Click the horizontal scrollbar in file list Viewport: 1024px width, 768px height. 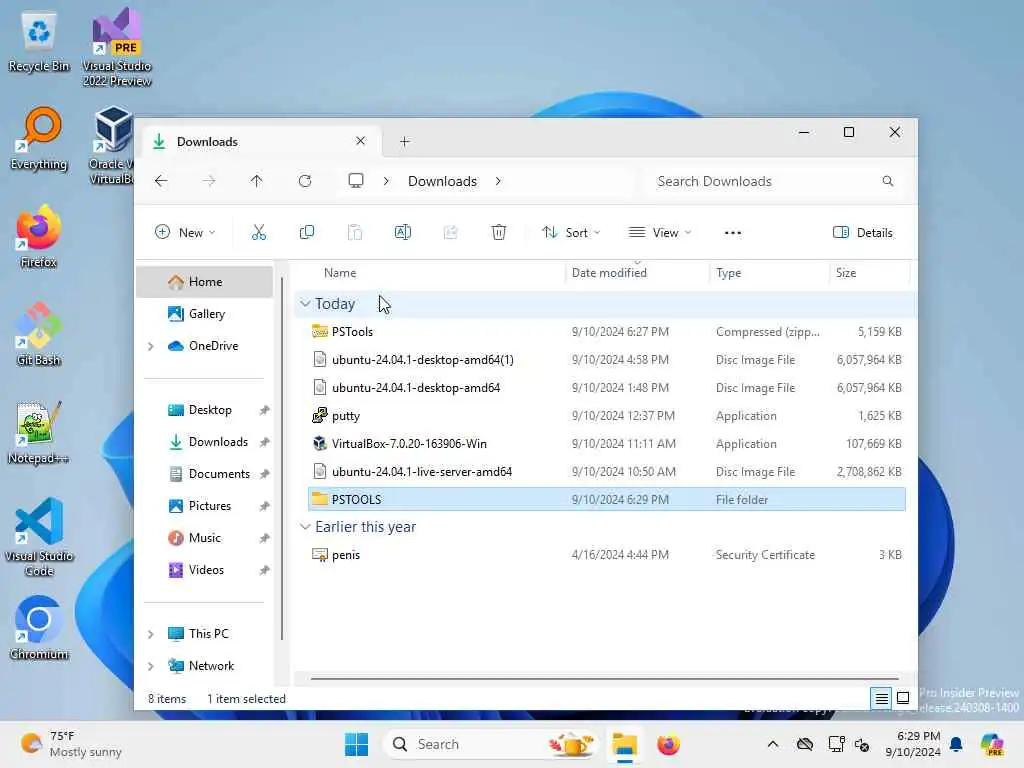click(x=605, y=679)
